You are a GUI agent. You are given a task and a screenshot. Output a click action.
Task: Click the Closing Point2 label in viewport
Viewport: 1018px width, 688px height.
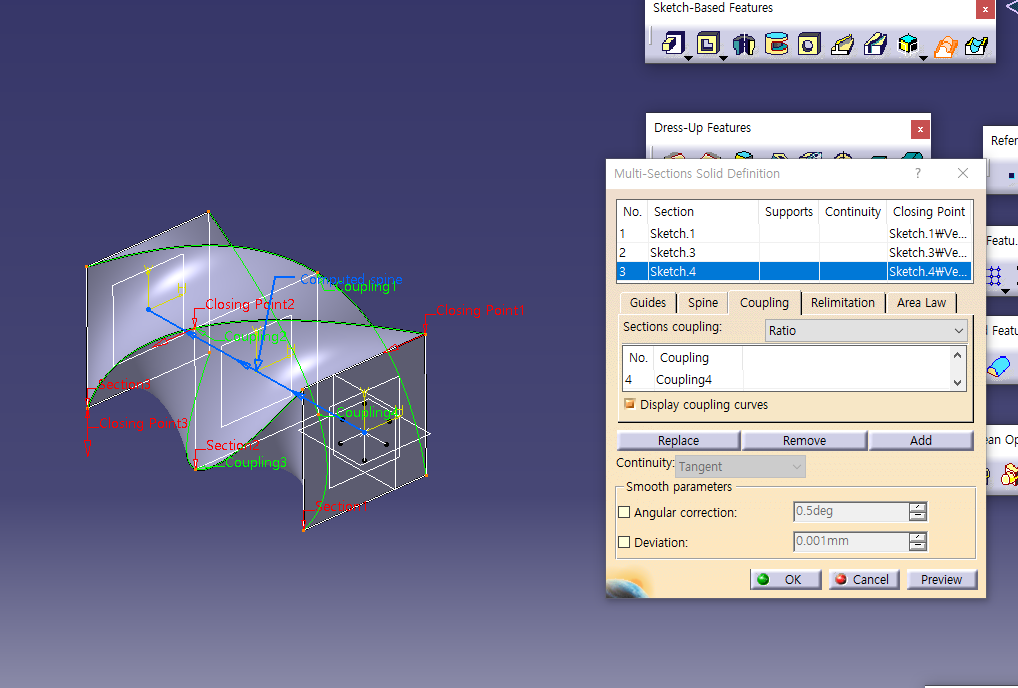[x=250, y=304]
